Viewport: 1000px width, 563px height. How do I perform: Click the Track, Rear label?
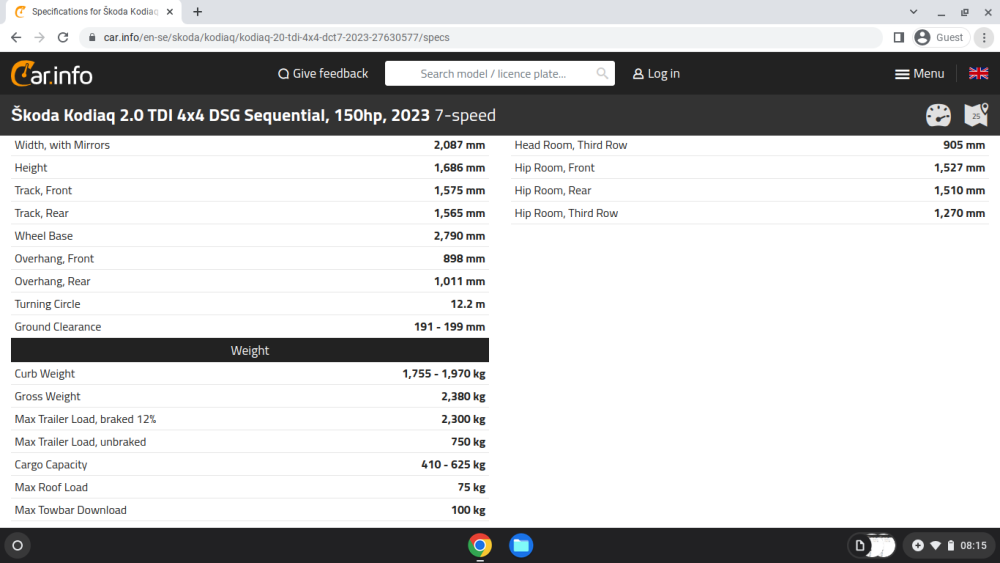pos(41,213)
